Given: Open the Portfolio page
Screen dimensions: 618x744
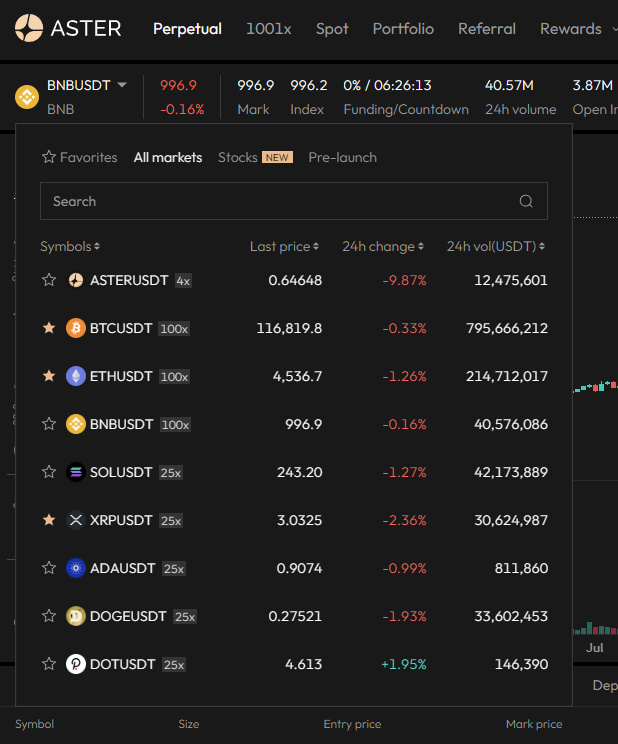Looking at the screenshot, I should click(403, 29).
